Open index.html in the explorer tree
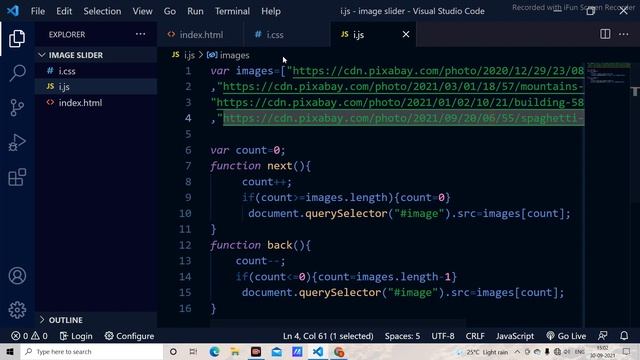Viewport: 640px width, 360px height. [x=96, y=102]
